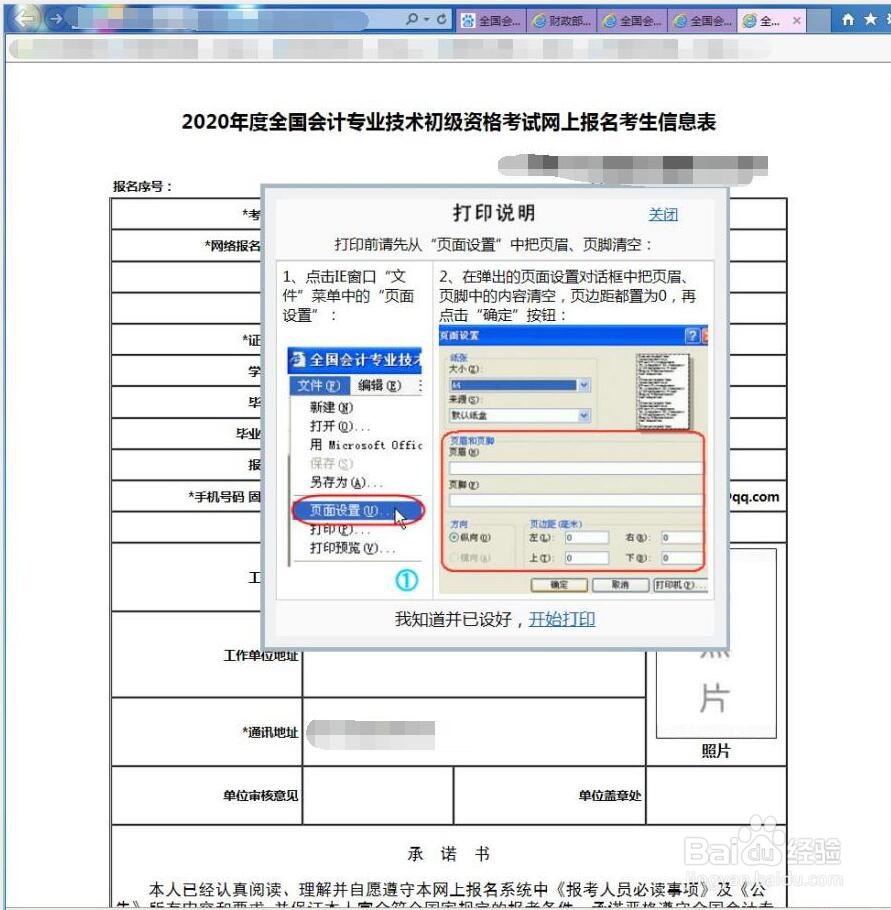Click the 报名序号 label
891x910 pixels.
pos(143,186)
